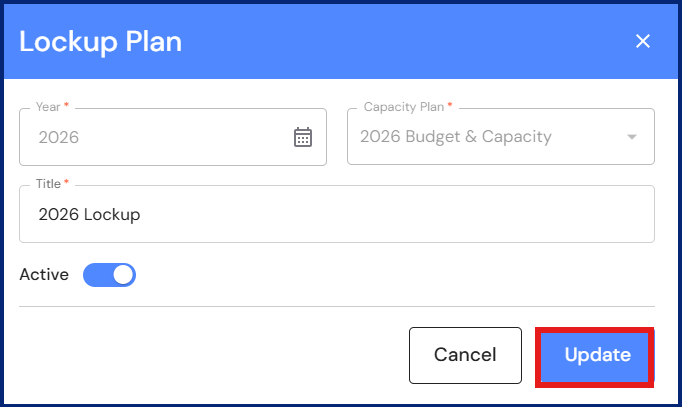Click the Capacity Plan field label
The height and width of the screenshot is (407, 682).
[x=403, y=107]
